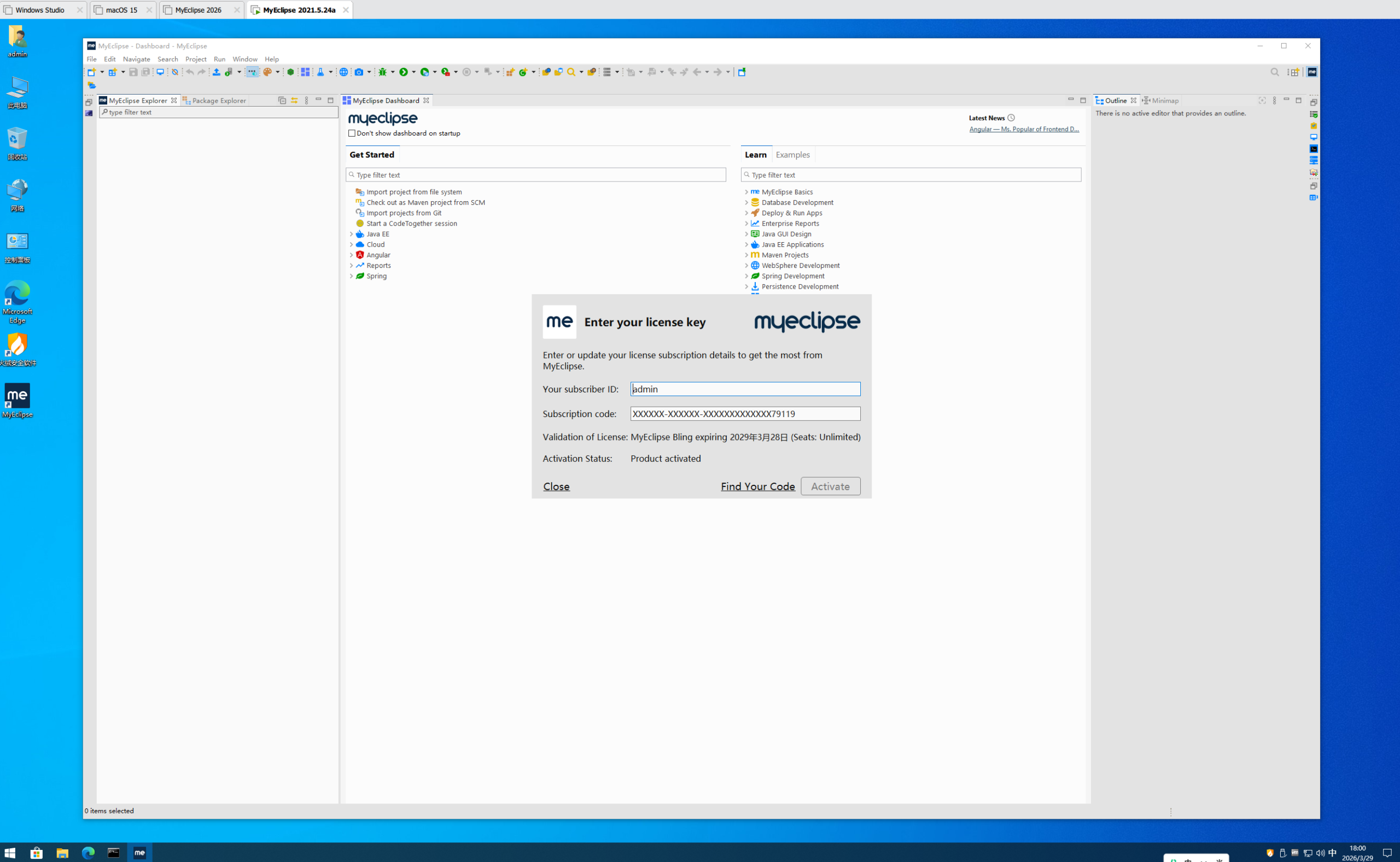Click the Save All toolbar icon

pos(146,72)
